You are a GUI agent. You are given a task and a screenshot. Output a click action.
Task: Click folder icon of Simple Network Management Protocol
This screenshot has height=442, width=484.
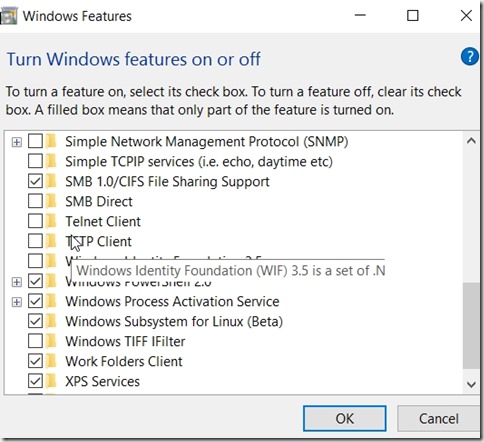[51, 141]
